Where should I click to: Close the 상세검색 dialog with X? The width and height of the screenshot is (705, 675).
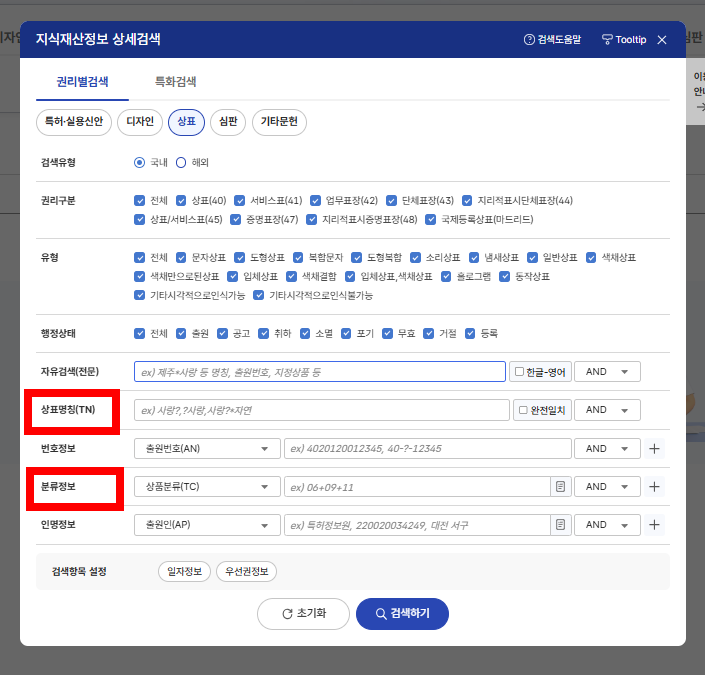(662, 40)
